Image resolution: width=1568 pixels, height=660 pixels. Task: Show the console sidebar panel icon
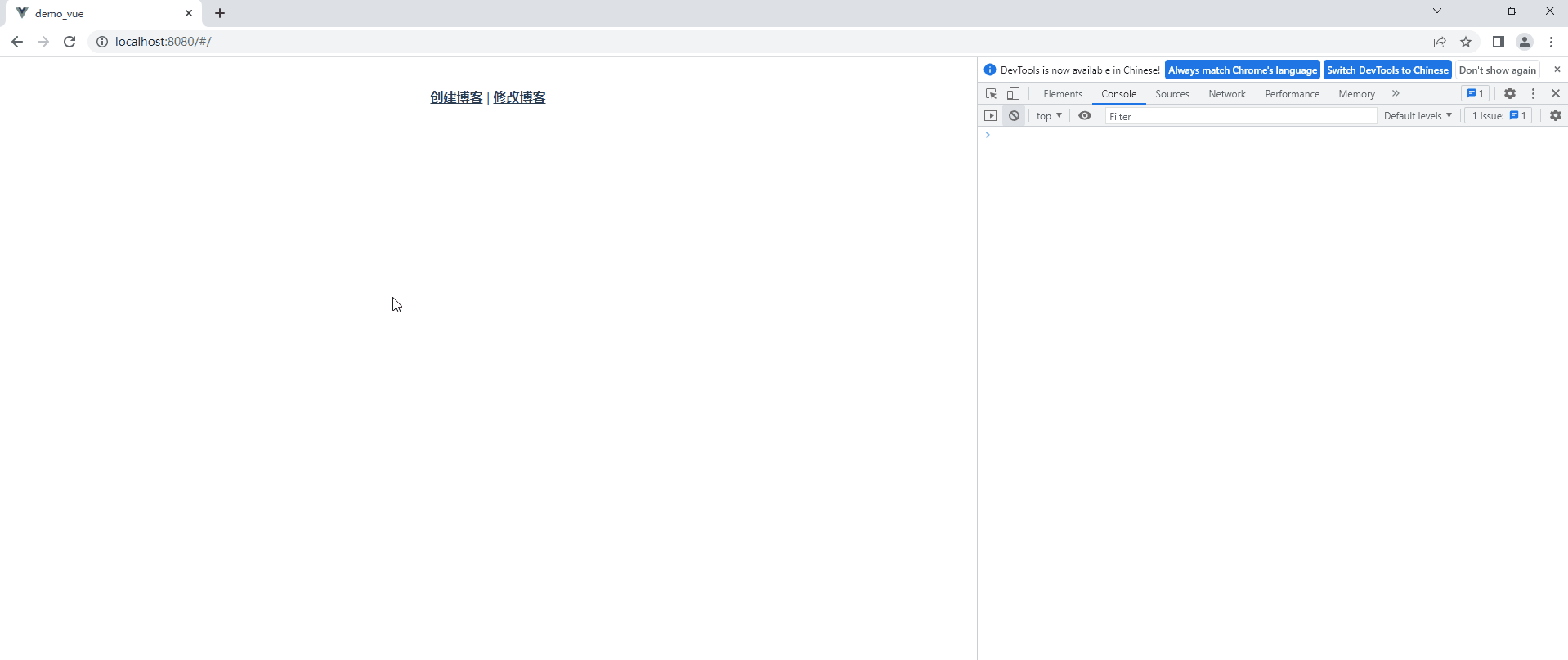point(991,116)
